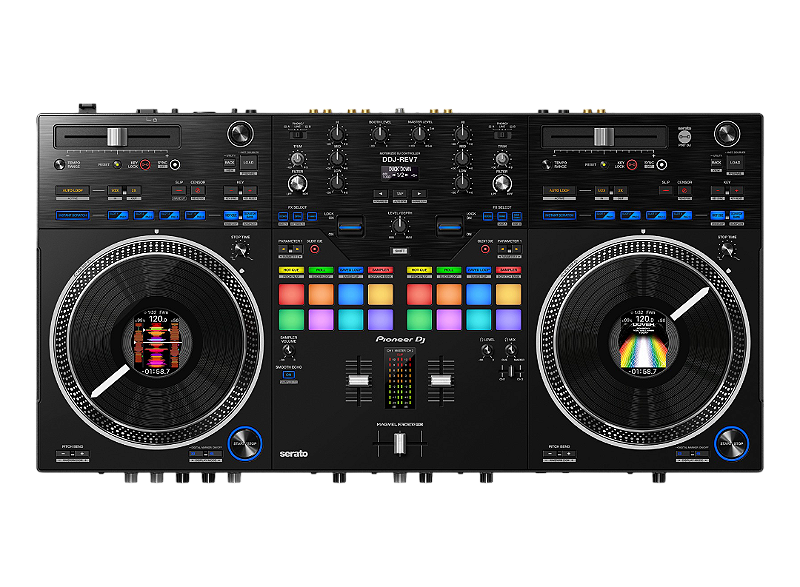800x587 pixels.
Task: Toggle the SMOOTH ECHO ON button
Action: point(289,375)
